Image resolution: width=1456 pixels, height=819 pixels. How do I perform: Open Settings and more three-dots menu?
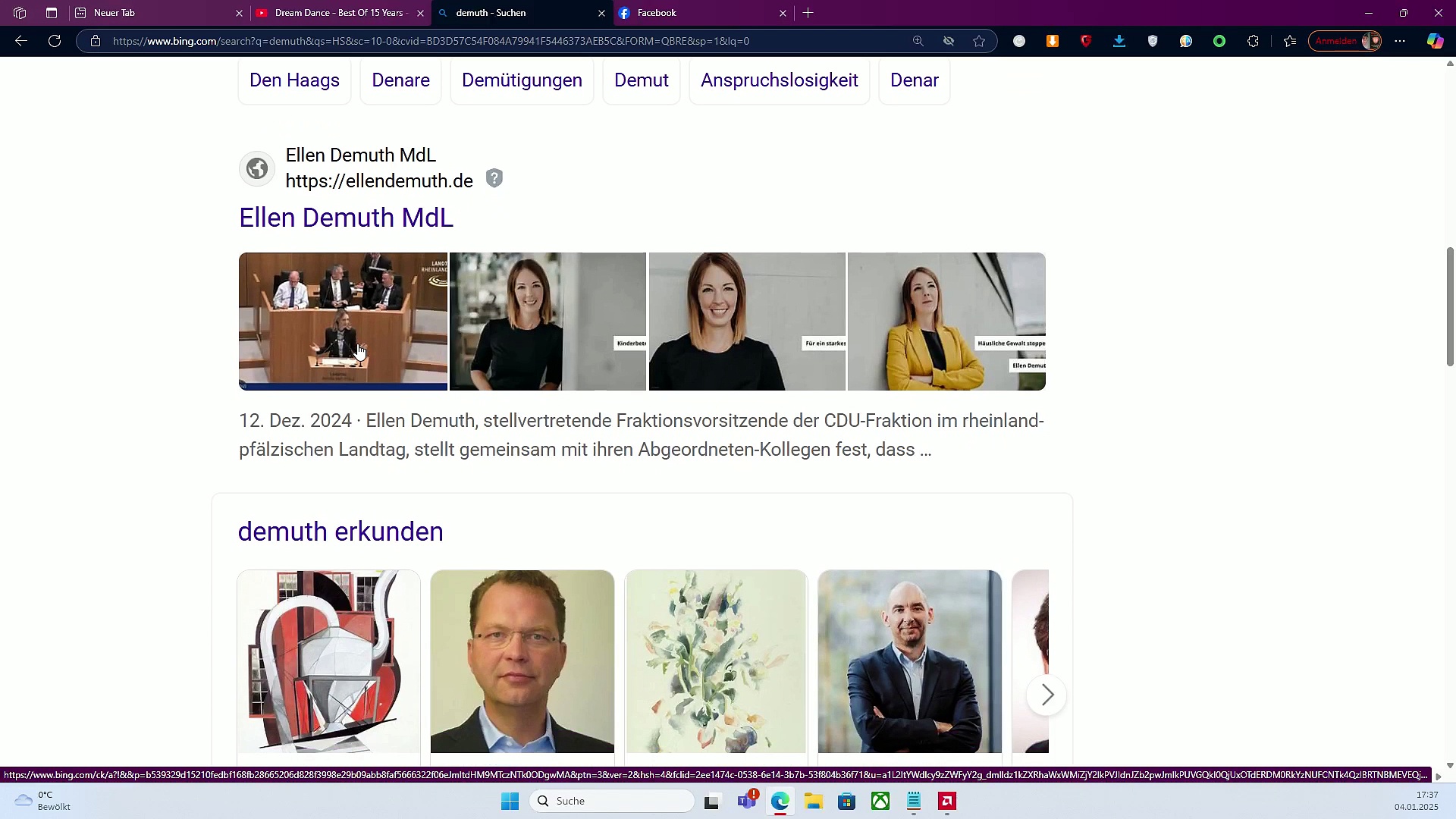[1400, 41]
